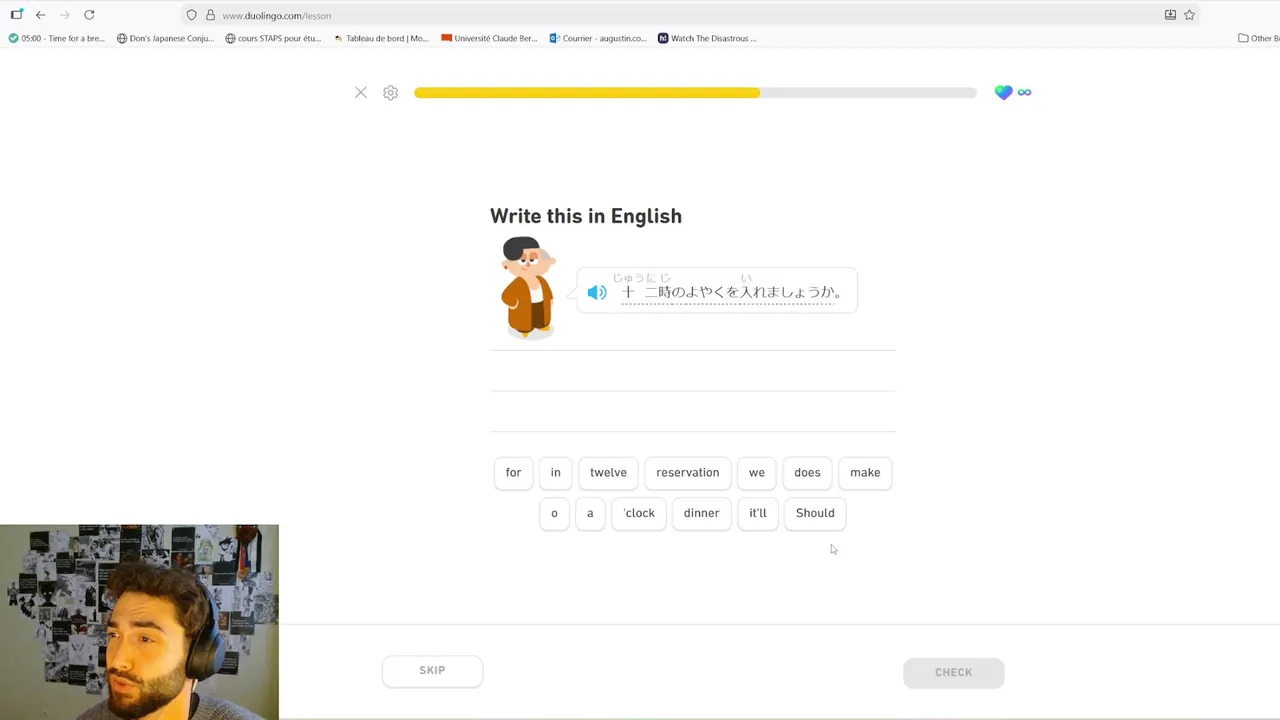Select the word tile "we"
The image size is (1280, 720).
click(757, 472)
